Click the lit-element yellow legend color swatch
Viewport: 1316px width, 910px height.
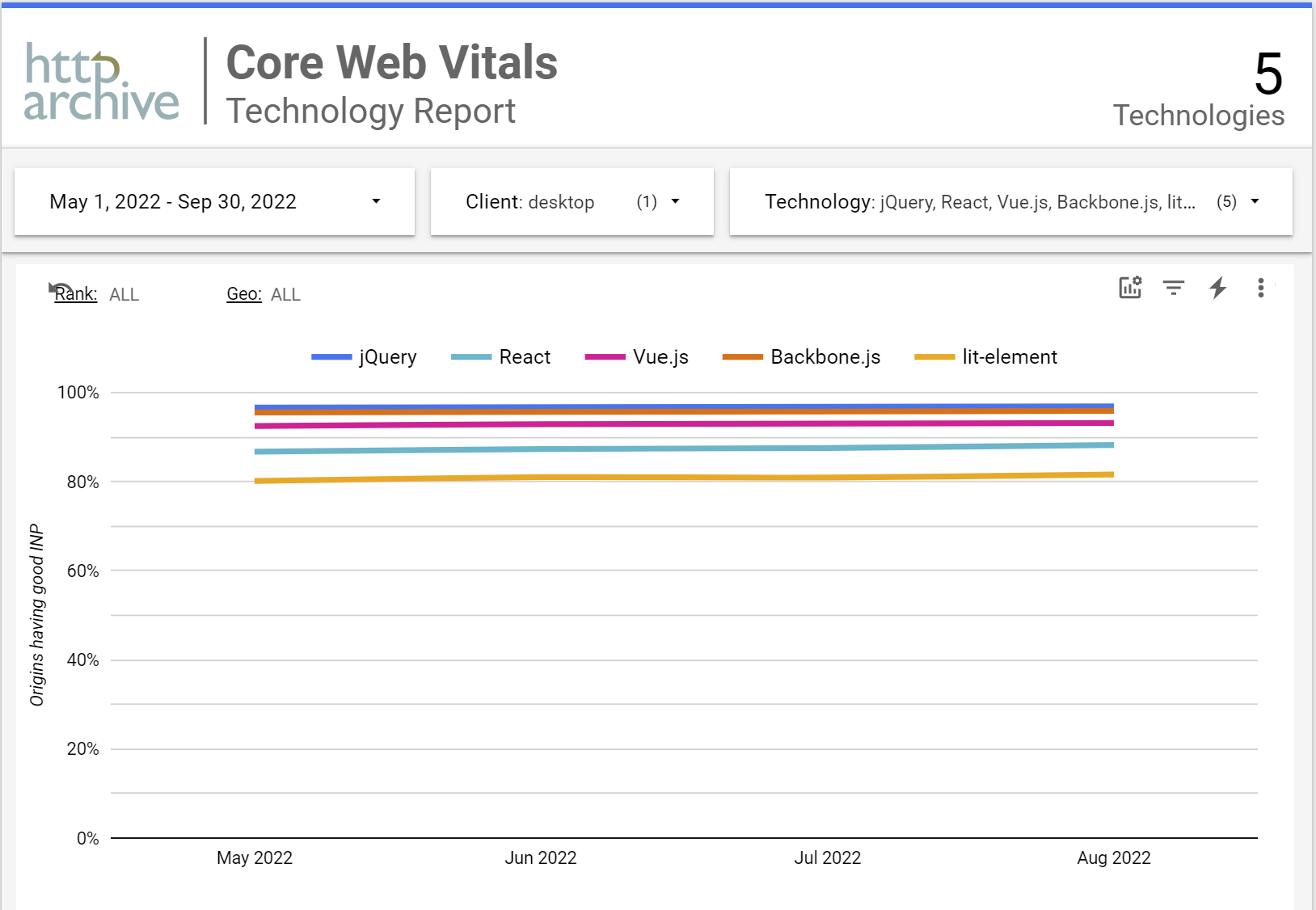coord(934,357)
